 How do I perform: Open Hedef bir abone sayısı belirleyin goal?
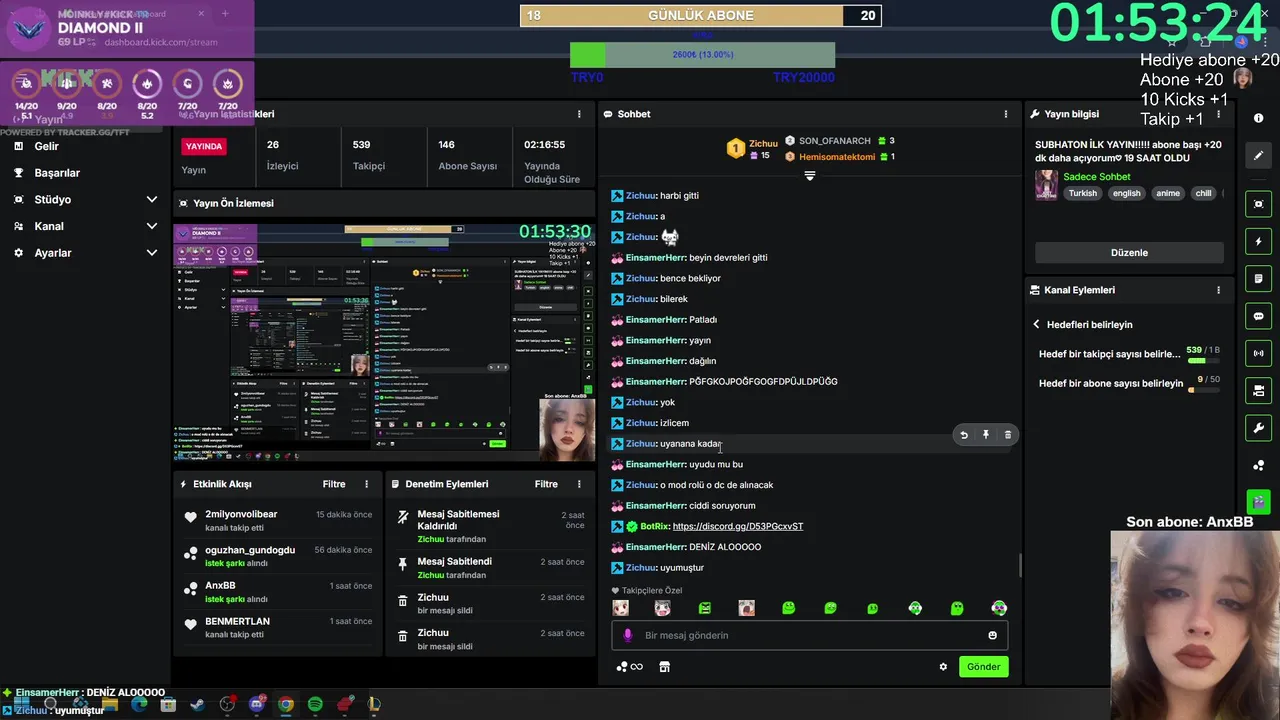pyautogui.click(x=1129, y=383)
